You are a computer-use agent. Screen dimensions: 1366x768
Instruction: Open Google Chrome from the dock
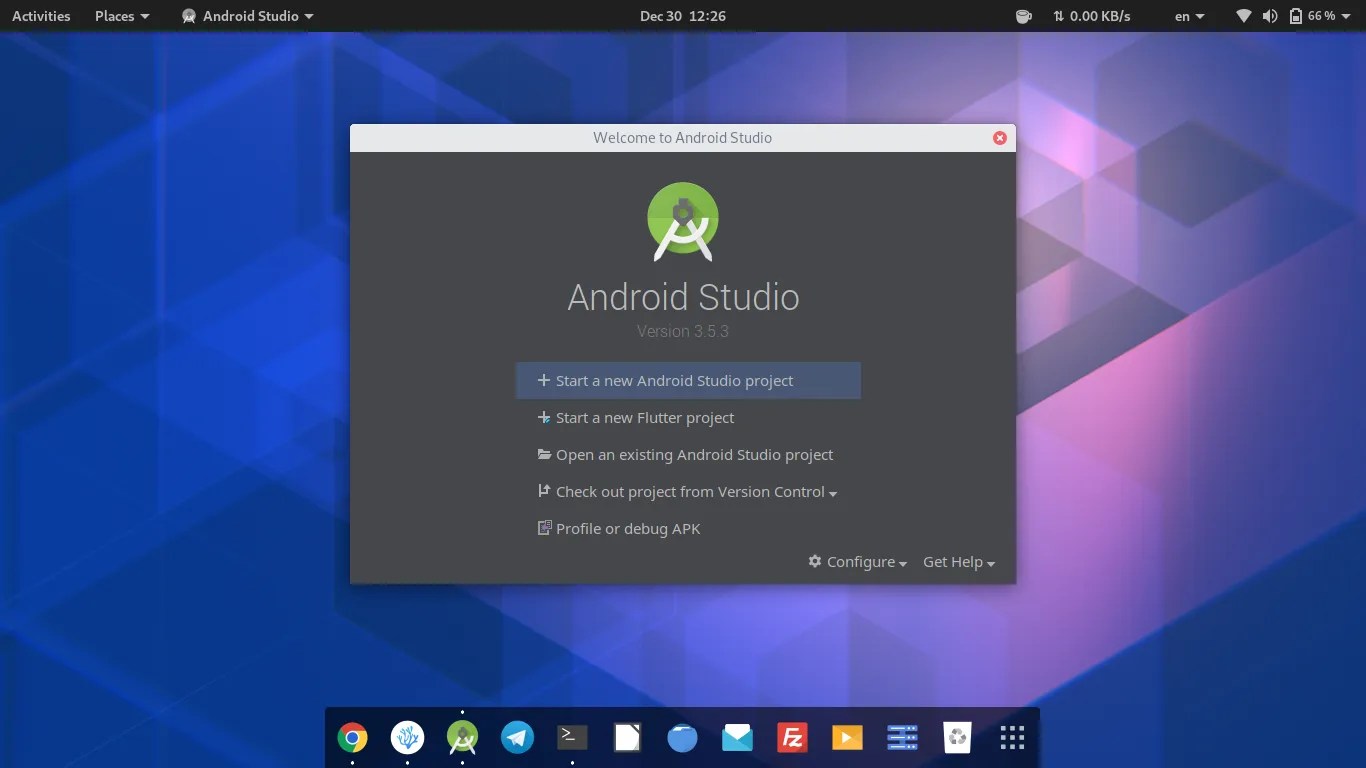pos(352,738)
